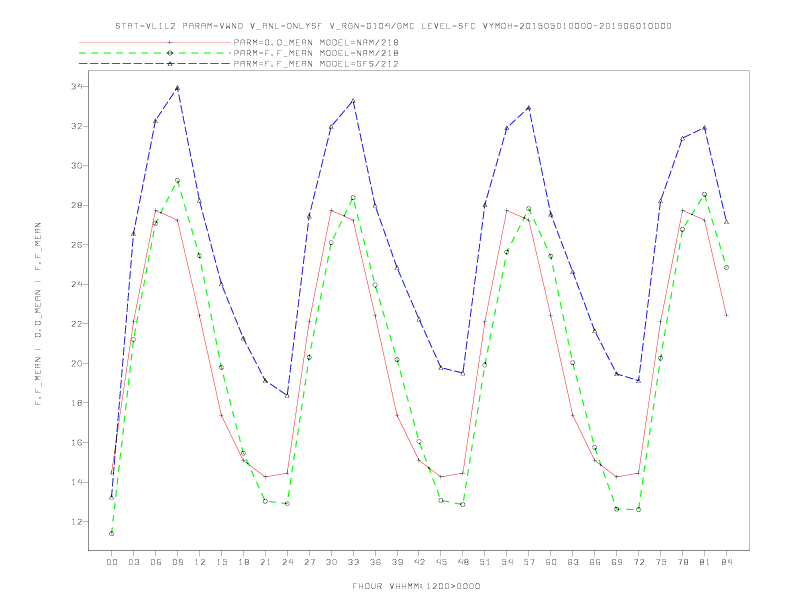The image size is (792, 612).
Task: Select the green dashed line sample in legend
Action: (155, 53)
